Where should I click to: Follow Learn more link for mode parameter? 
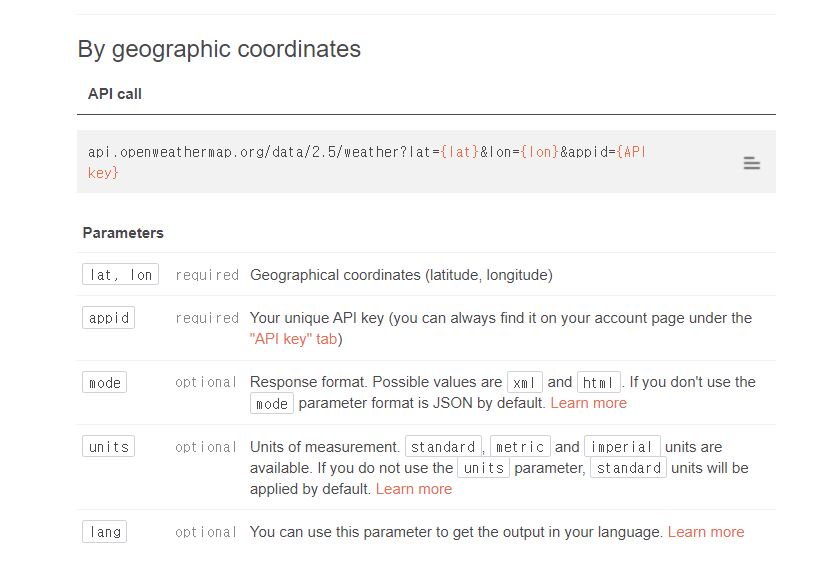588,403
